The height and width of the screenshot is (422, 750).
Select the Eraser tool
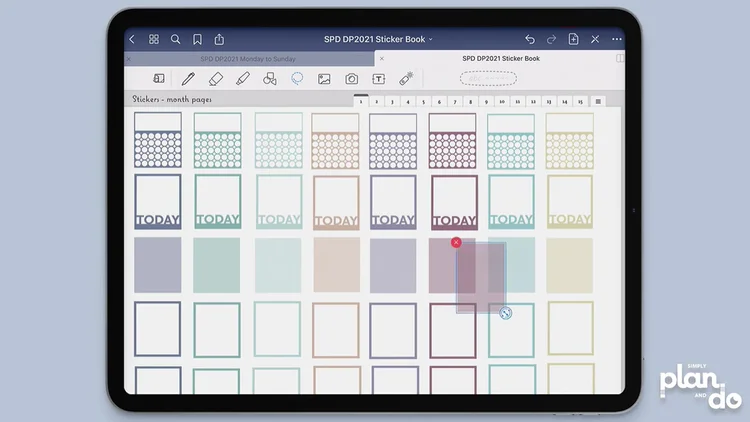(x=216, y=78)
